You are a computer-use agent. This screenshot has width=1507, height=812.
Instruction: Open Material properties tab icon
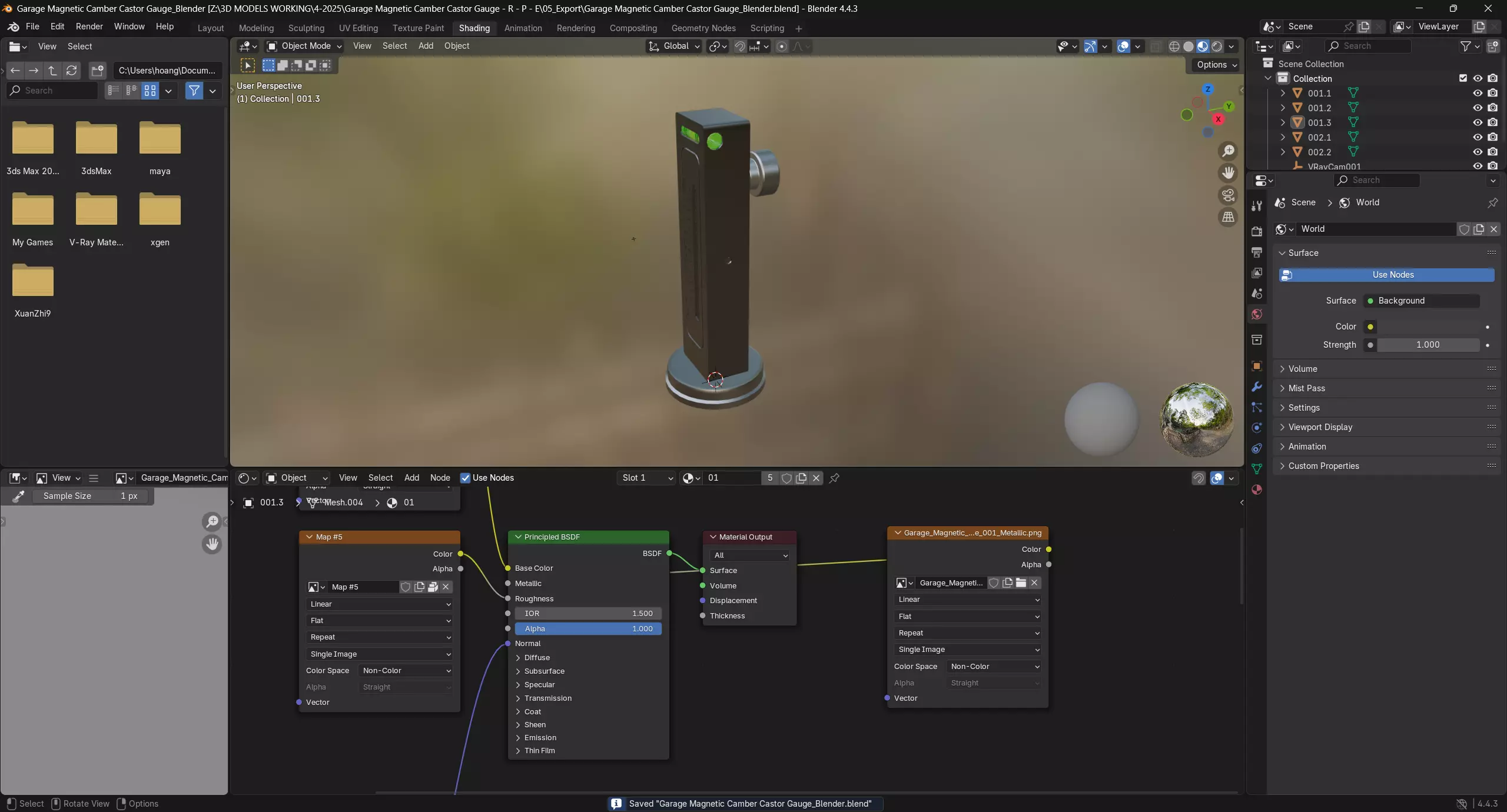click(x=1257, y=490)
